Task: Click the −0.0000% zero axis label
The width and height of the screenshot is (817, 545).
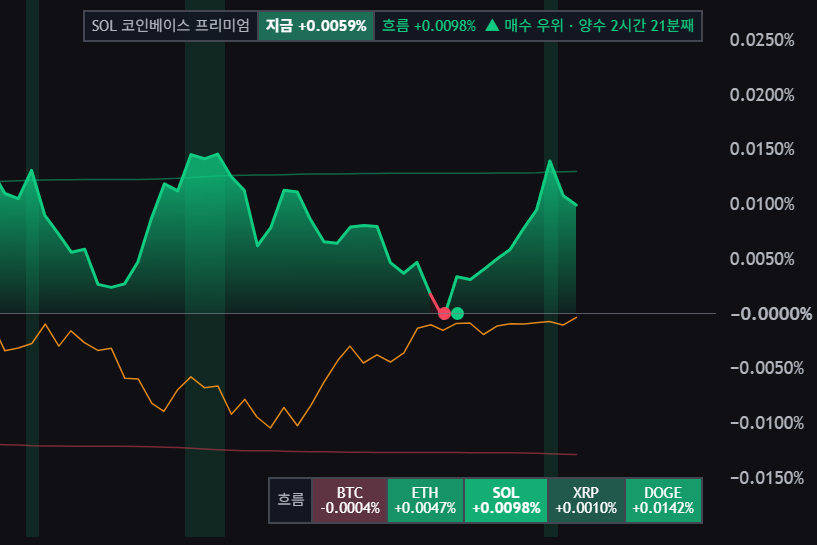Action: point(771,314)
